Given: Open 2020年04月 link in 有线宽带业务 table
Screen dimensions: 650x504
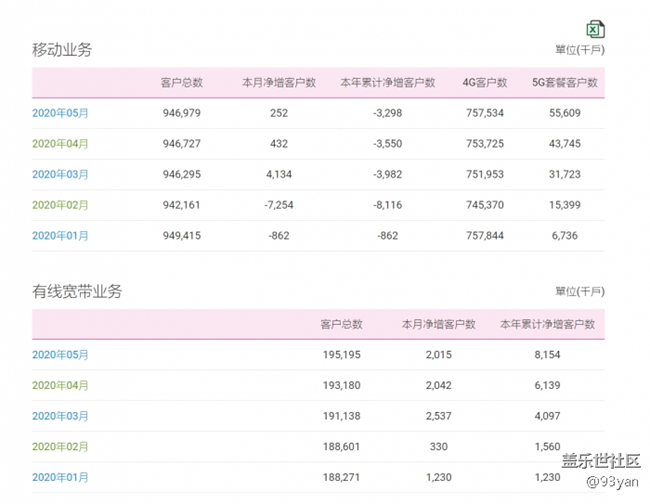Looking at the screenshot, I should point(60,386).
